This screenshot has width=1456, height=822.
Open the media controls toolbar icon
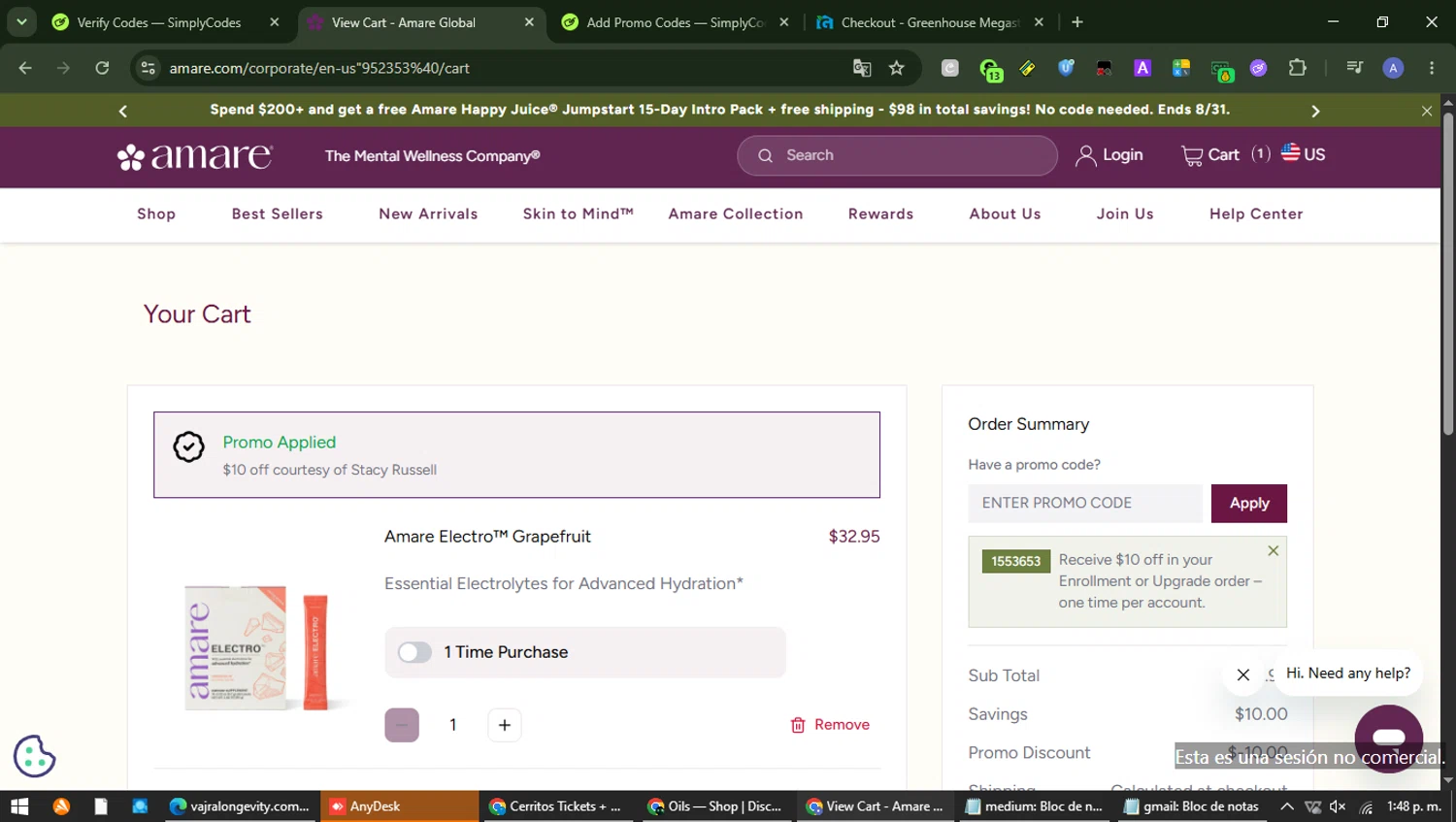coord(1355,68)
